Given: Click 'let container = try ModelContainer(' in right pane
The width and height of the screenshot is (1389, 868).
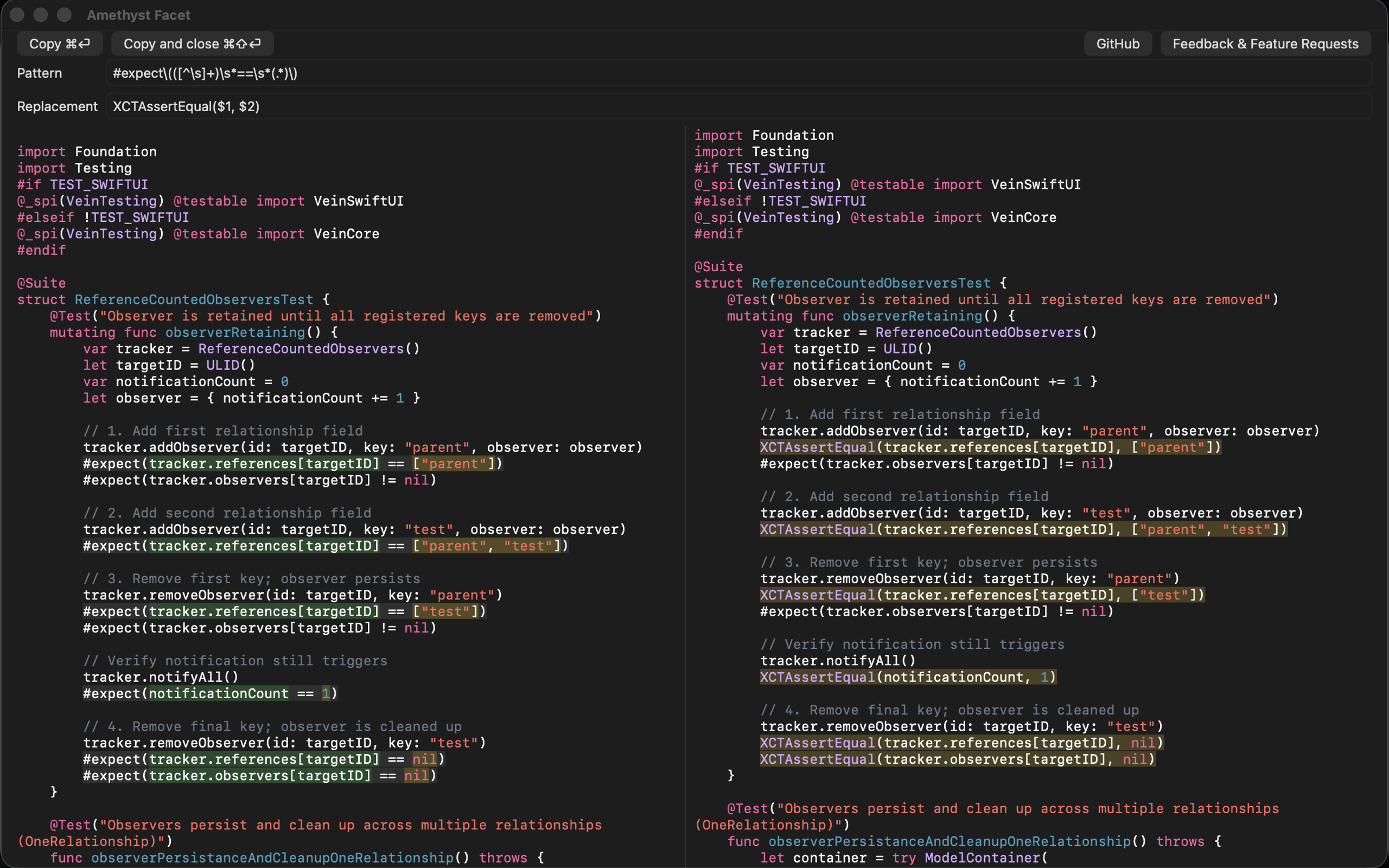Looking at the screenshot, I should (904, 858).
